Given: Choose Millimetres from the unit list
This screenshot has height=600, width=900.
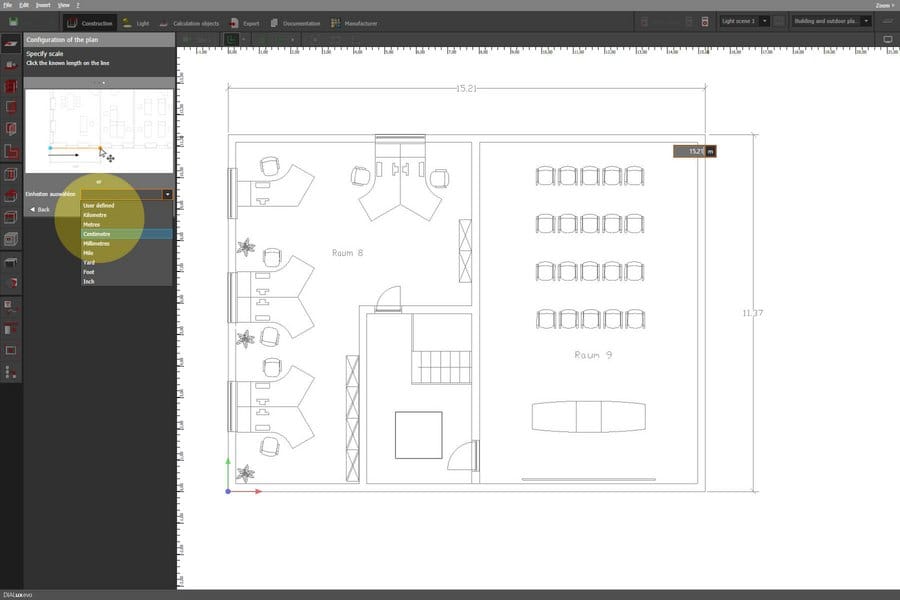Looking at the screenshot, I should 127,243.
